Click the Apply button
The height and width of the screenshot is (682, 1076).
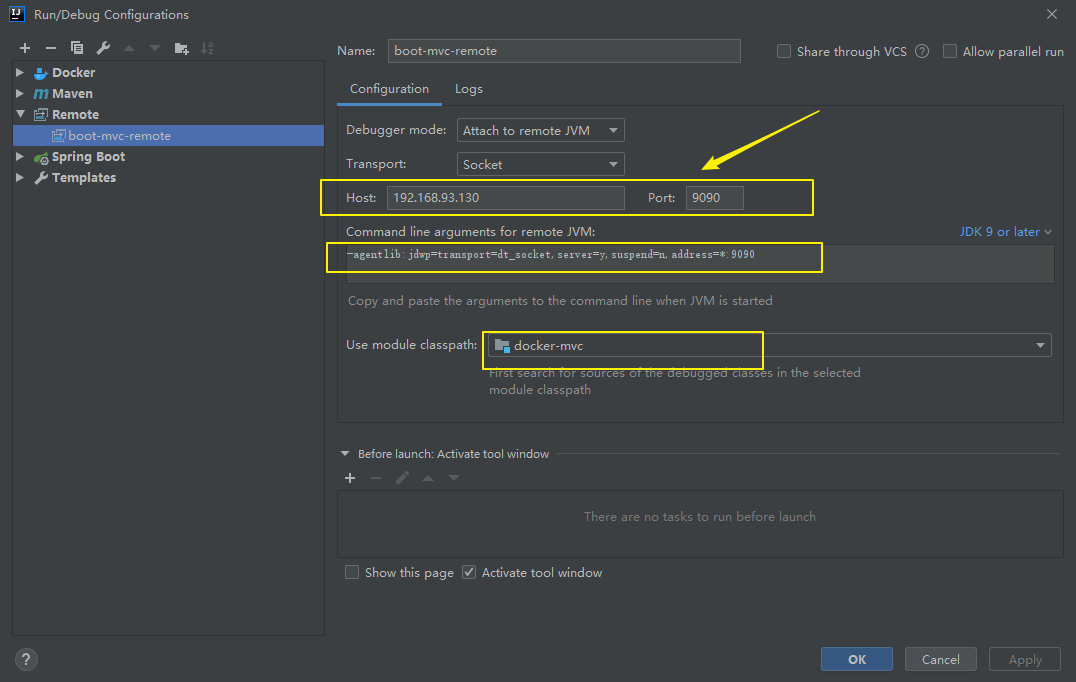pyautogui.click(x=1025, y=659)
